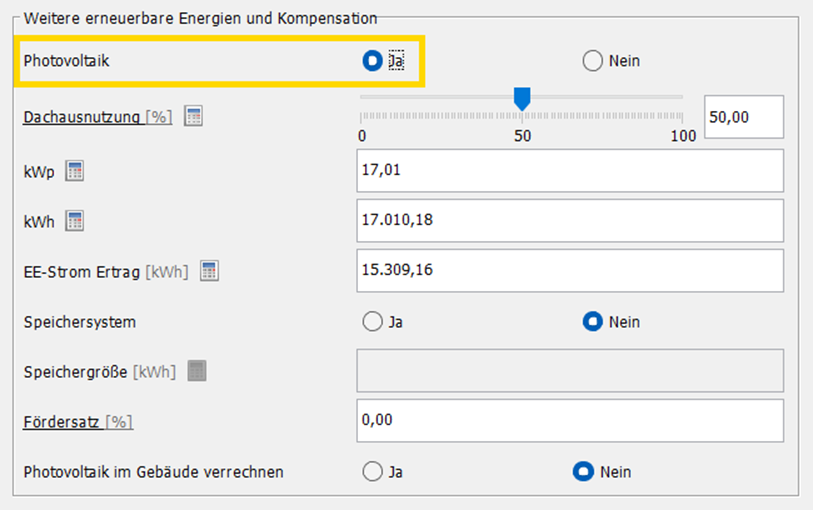
Task: Choose Nein for Speichersystem
Action: (593, 322)
